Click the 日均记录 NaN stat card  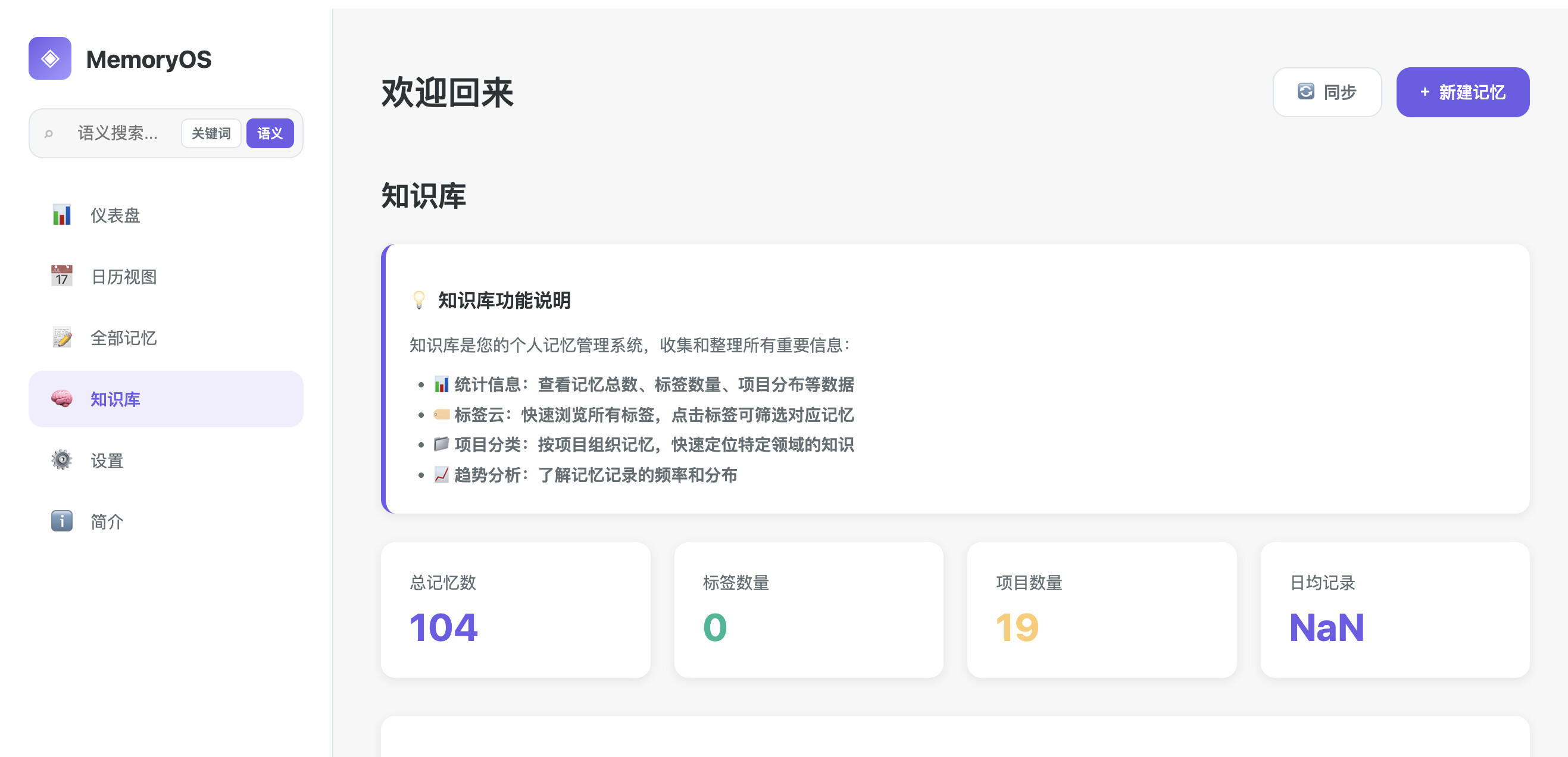point(1394,610)
